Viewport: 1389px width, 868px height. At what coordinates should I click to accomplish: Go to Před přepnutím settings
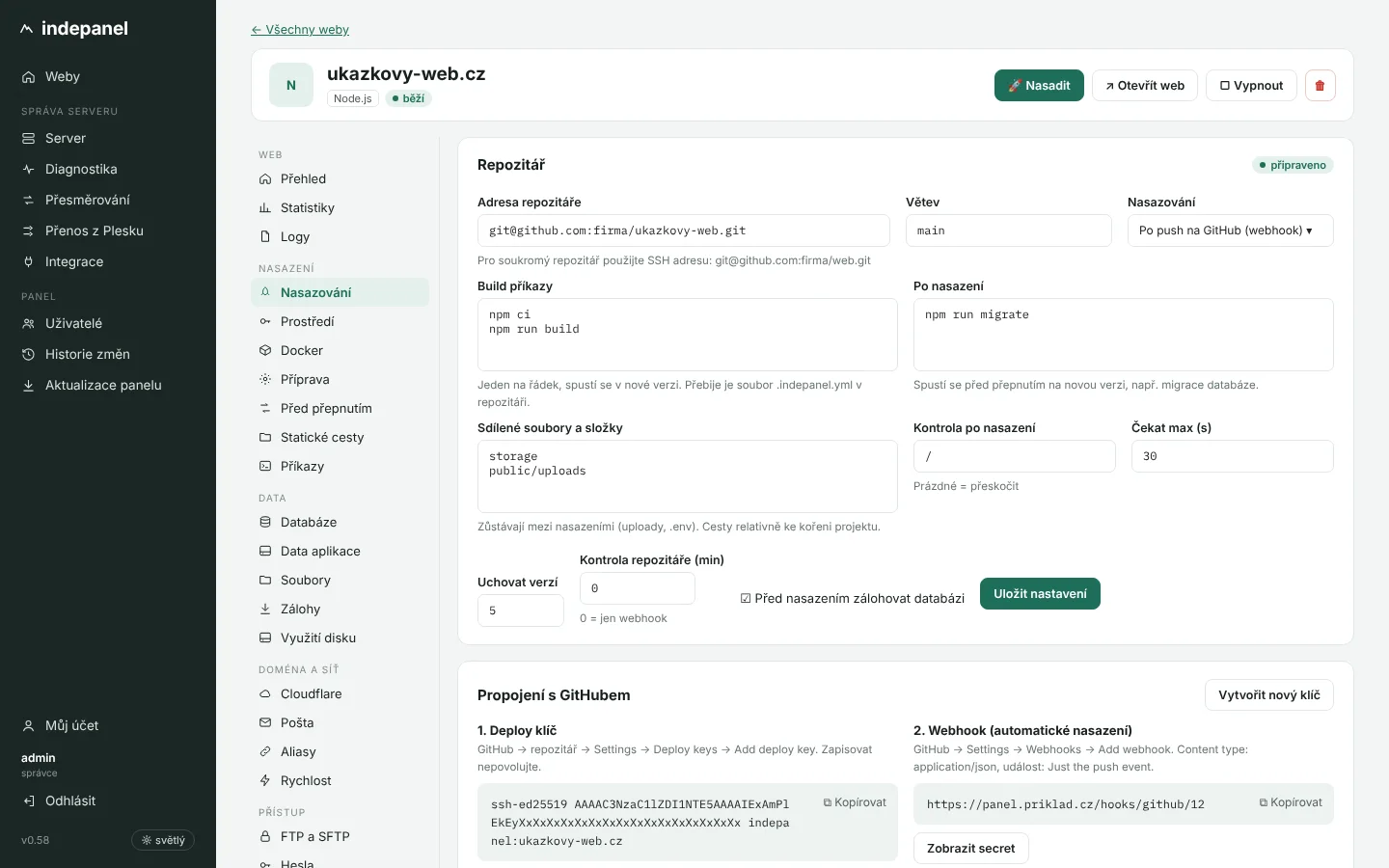point(340,409)
